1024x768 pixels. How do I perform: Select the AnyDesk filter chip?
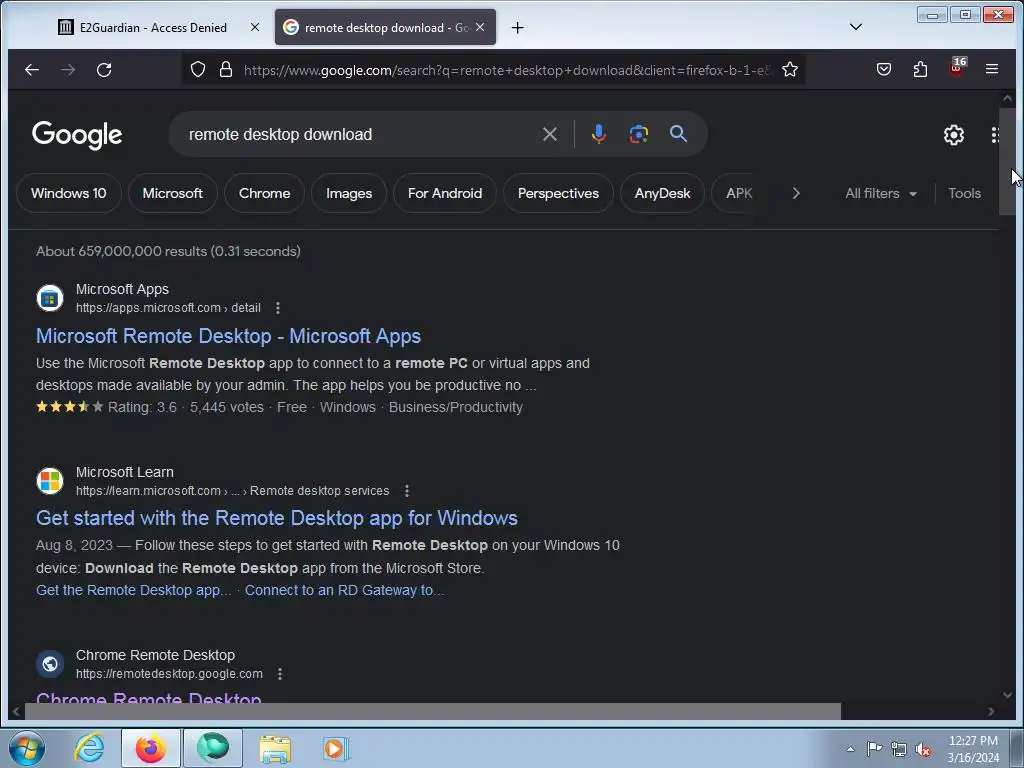[x=662, y=193]
